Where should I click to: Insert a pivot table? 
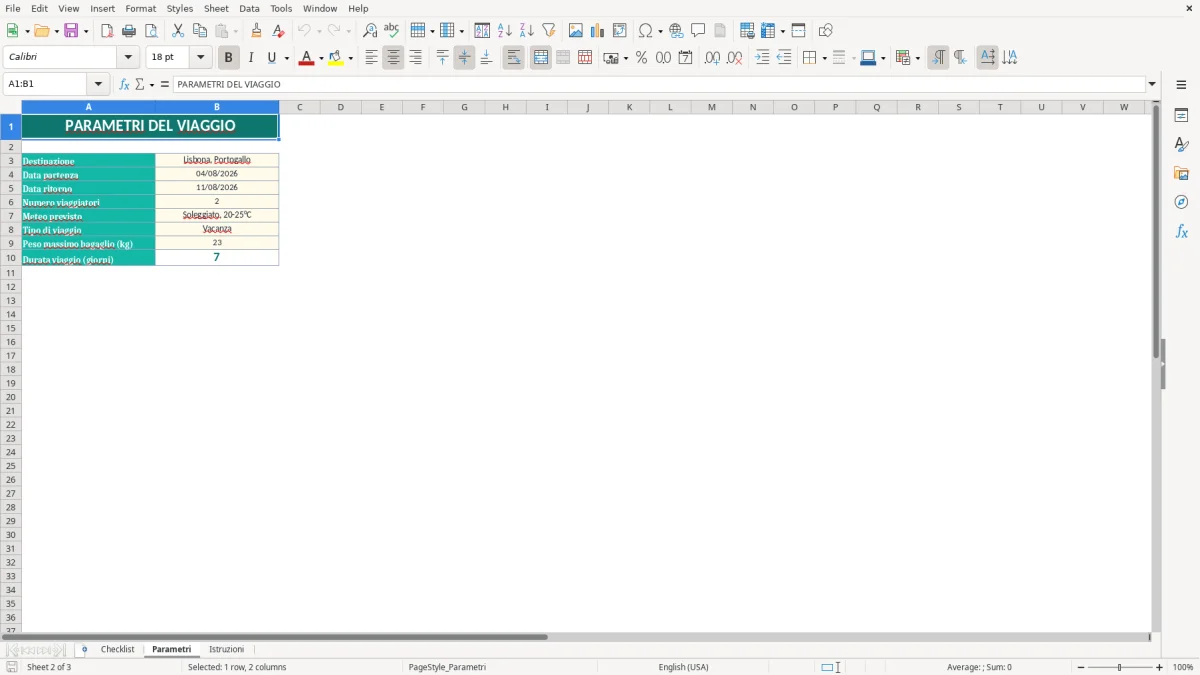click(620, 31)
